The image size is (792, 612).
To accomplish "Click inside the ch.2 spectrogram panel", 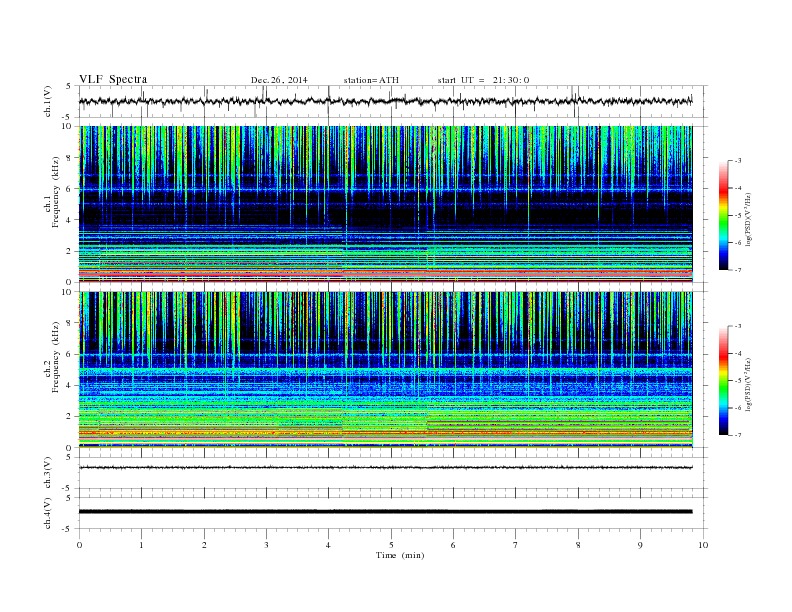I will (x=386, y=370).
